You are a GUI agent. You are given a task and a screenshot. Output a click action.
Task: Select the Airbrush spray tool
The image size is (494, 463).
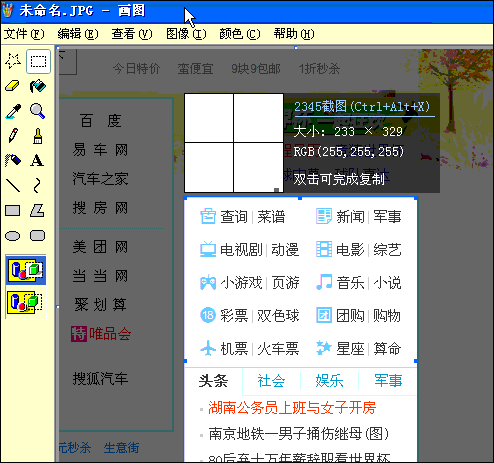[13, 161]
